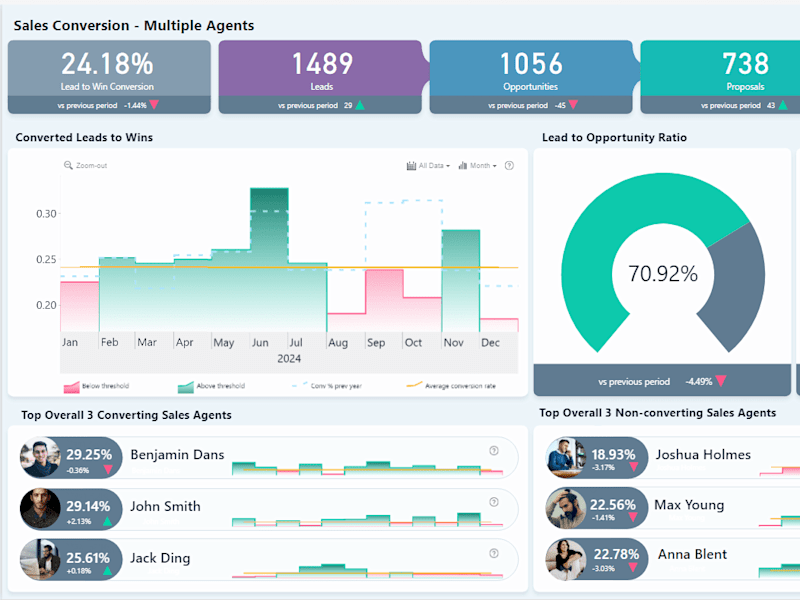Click the Dec label on the axis
This screenshot has width=800, height=600.
pyautogui.click(x=490, y=342)
